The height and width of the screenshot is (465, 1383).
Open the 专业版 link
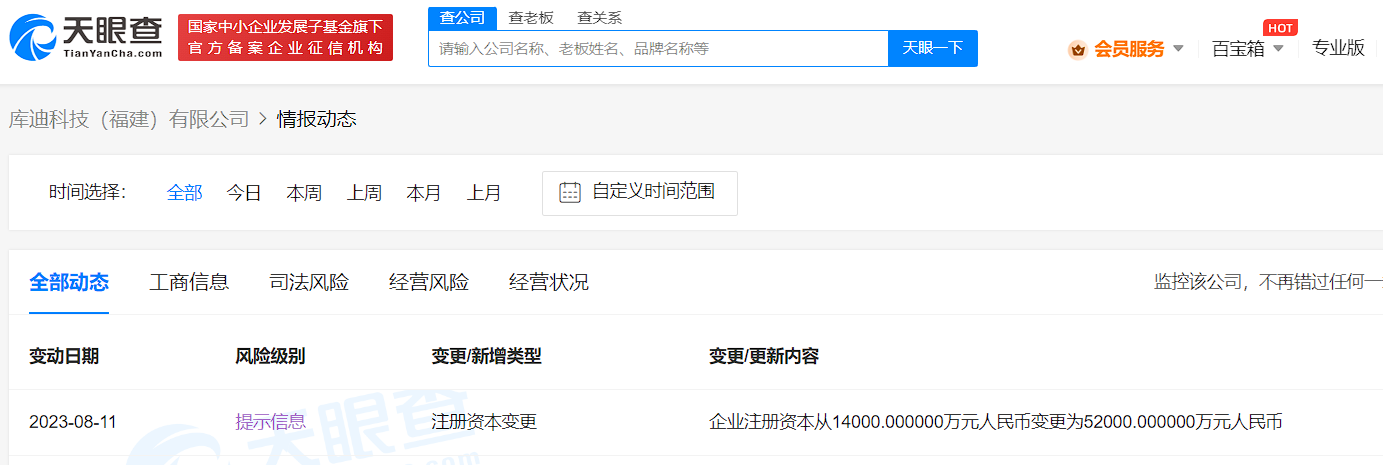click(1338, 48)
